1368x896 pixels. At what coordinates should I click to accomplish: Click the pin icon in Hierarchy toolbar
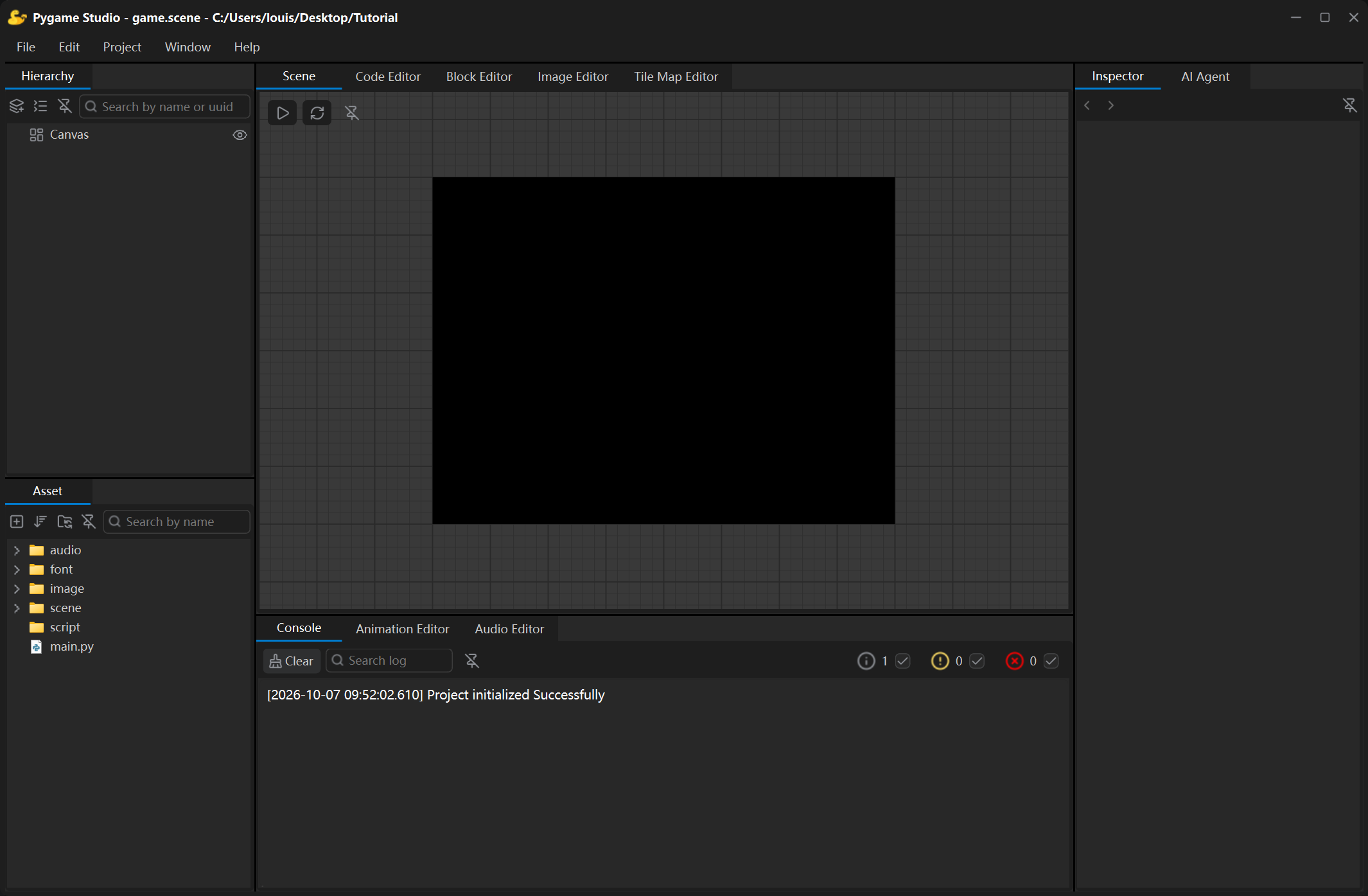65,106
